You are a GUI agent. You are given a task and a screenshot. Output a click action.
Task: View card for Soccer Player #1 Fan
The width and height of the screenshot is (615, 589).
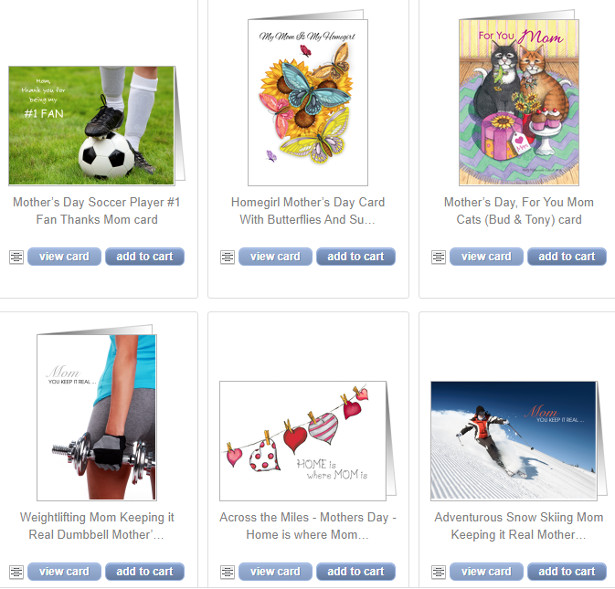click(64, 256)
